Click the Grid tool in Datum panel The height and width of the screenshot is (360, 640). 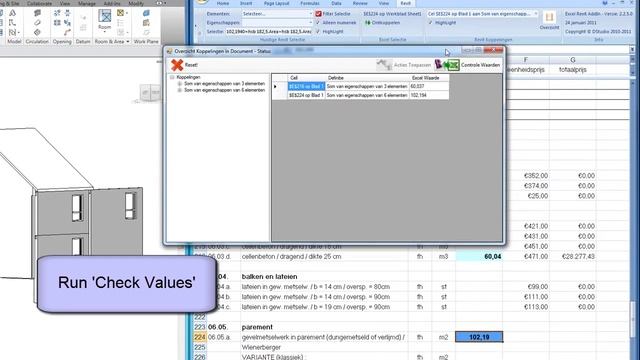coord(83,27)
